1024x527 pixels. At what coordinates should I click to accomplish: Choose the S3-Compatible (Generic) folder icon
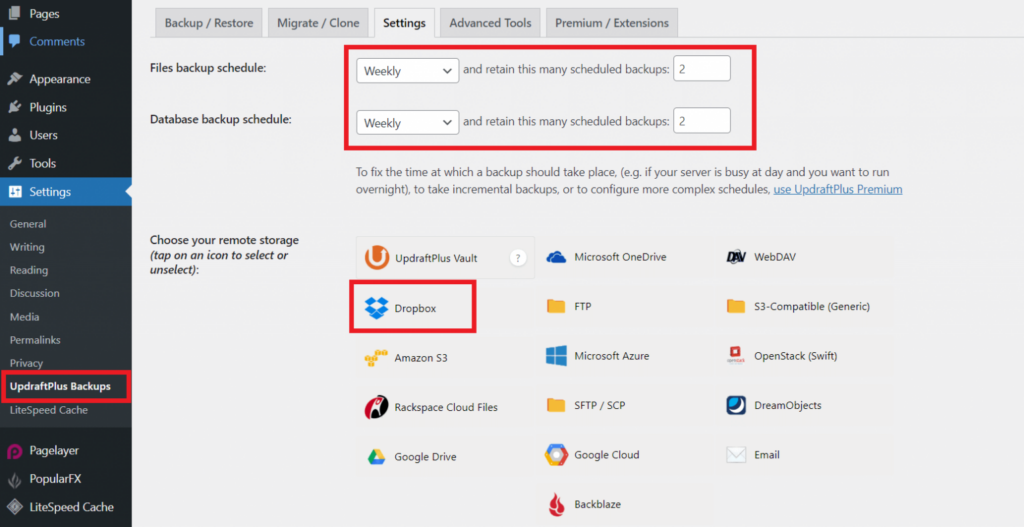736,306
